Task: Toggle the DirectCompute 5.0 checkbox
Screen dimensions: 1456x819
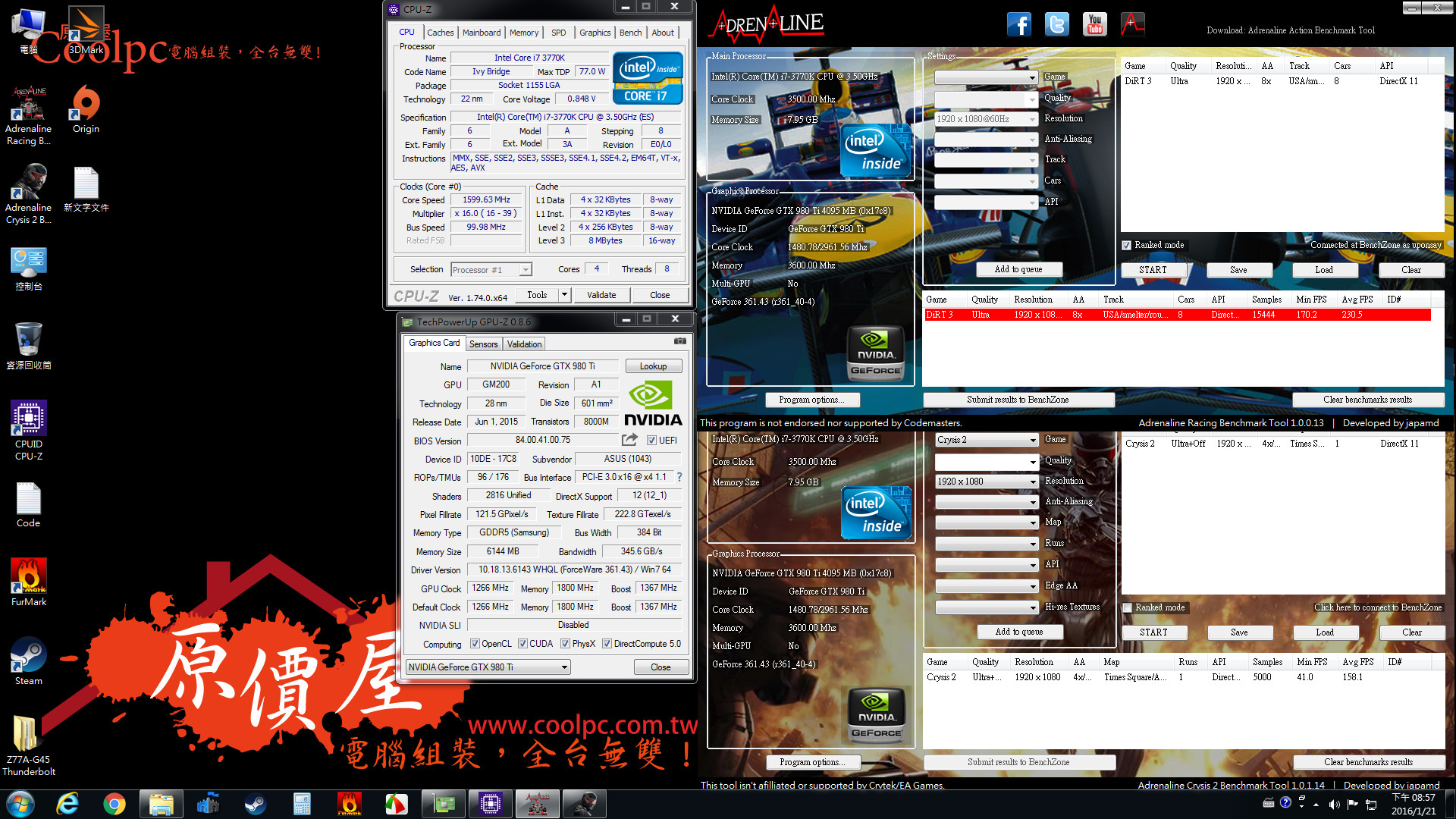Action: point(607,644)
